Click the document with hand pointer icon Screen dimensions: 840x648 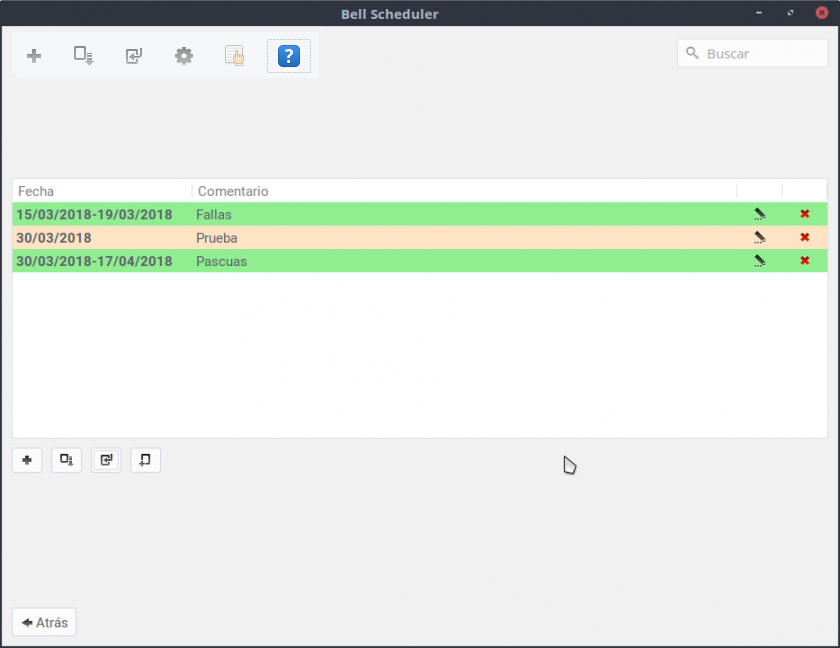234,56
